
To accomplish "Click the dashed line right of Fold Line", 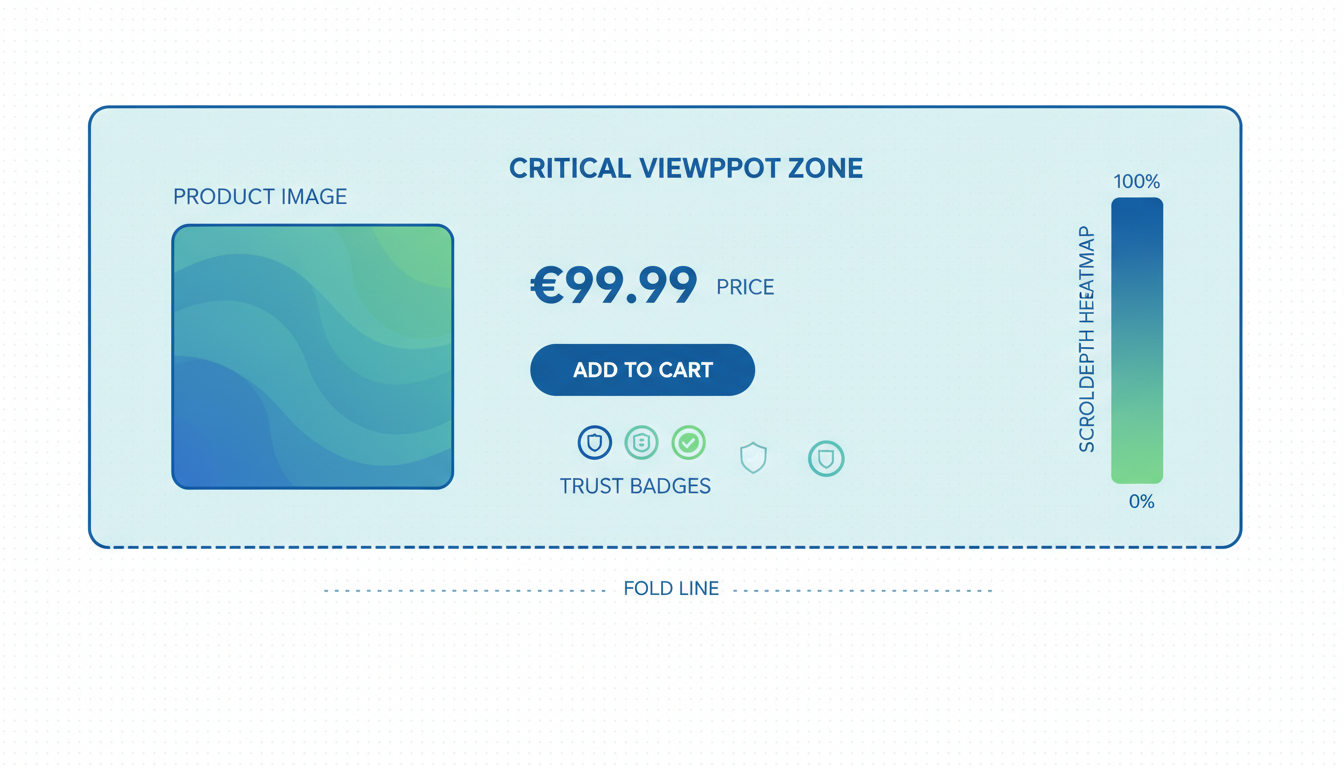I will 862,590.
